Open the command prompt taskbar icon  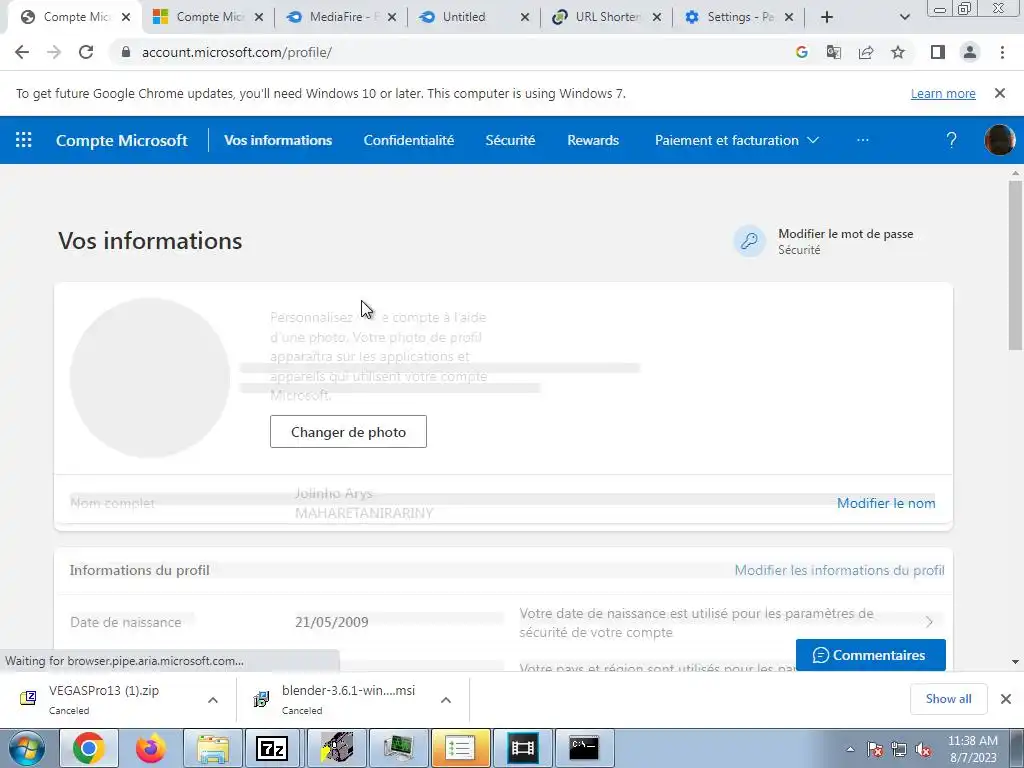583,748
